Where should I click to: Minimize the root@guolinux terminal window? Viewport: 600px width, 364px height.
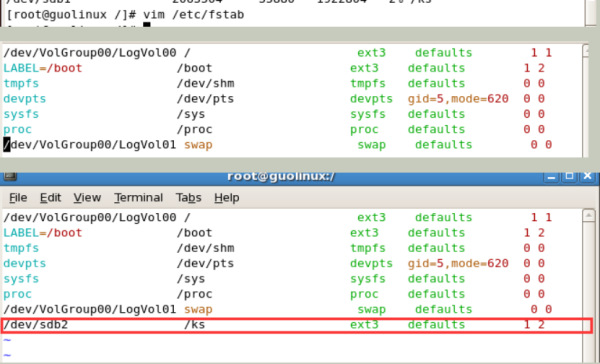pos(551,177)
